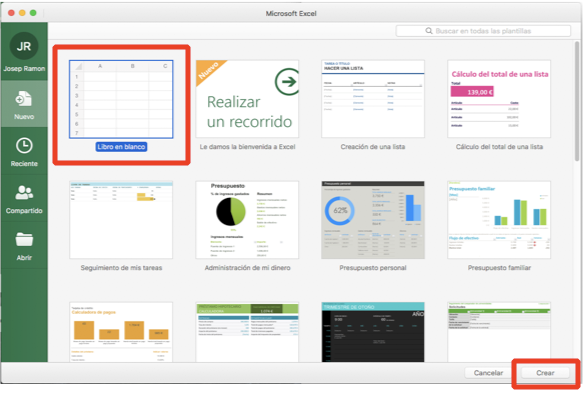Viewport: 586px width, 394px height.
Task: Click the search magnifier icon
Action: [x=429, y=31]
